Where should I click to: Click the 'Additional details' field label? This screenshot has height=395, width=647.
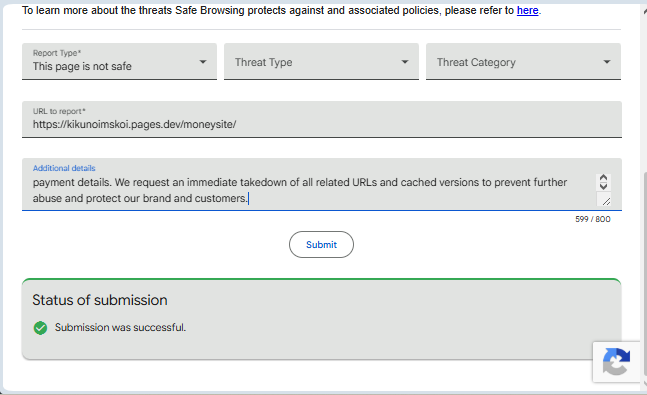pyautogui.click(x=64, y=168)
